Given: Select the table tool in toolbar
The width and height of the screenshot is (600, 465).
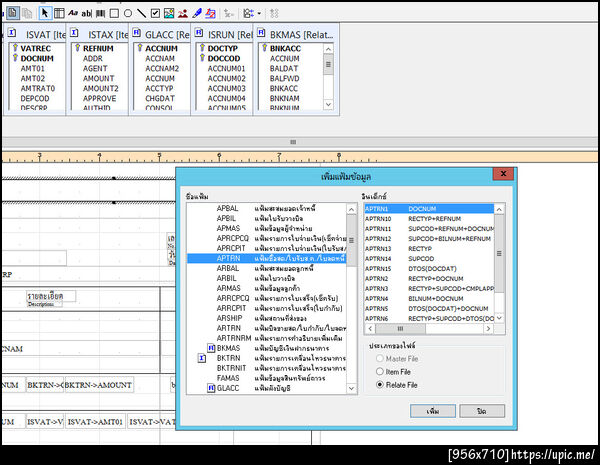Looking at the screenshot, I should tap(59, 13).
